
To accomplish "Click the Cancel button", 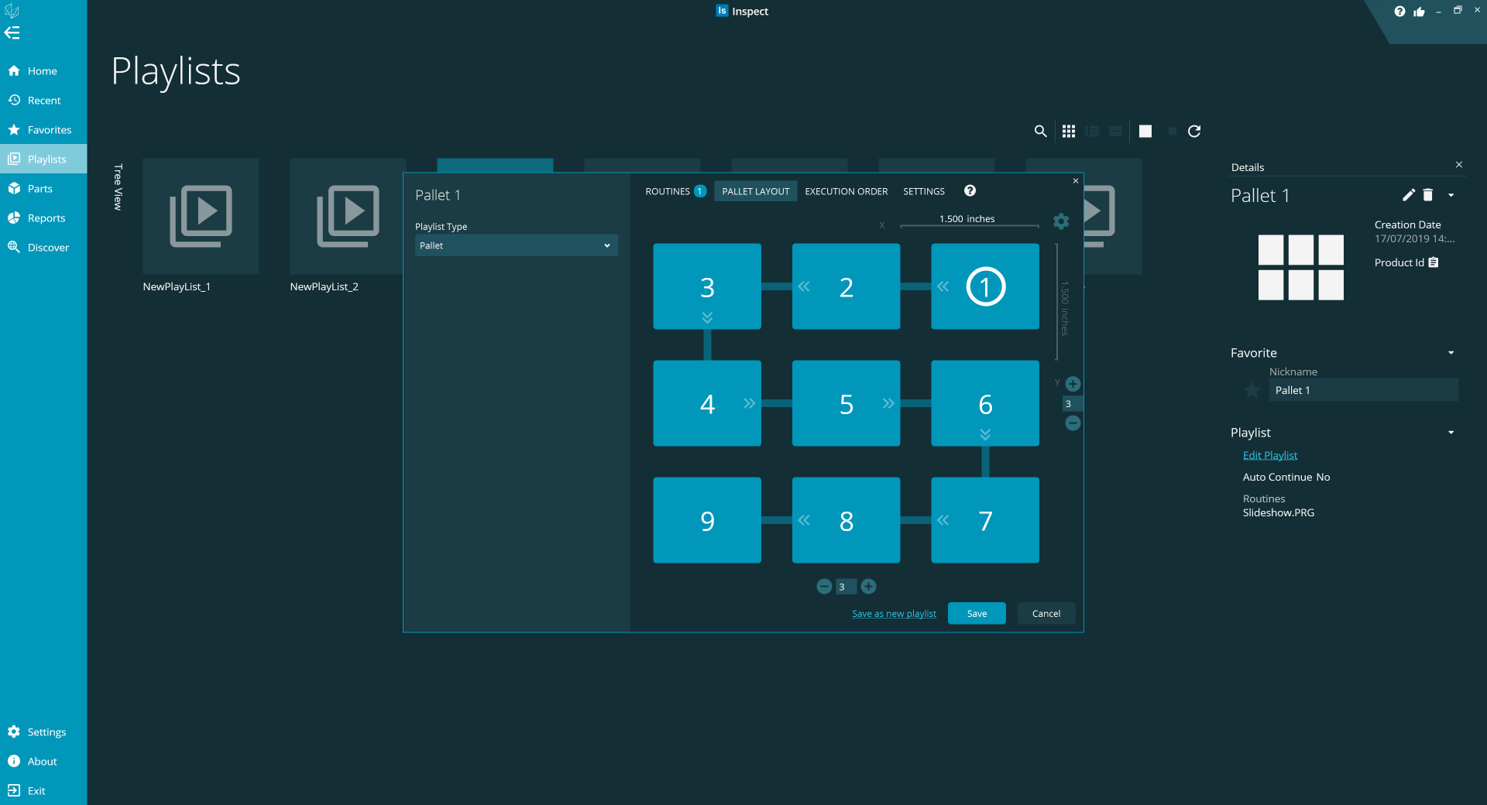I will point(1046,613).
